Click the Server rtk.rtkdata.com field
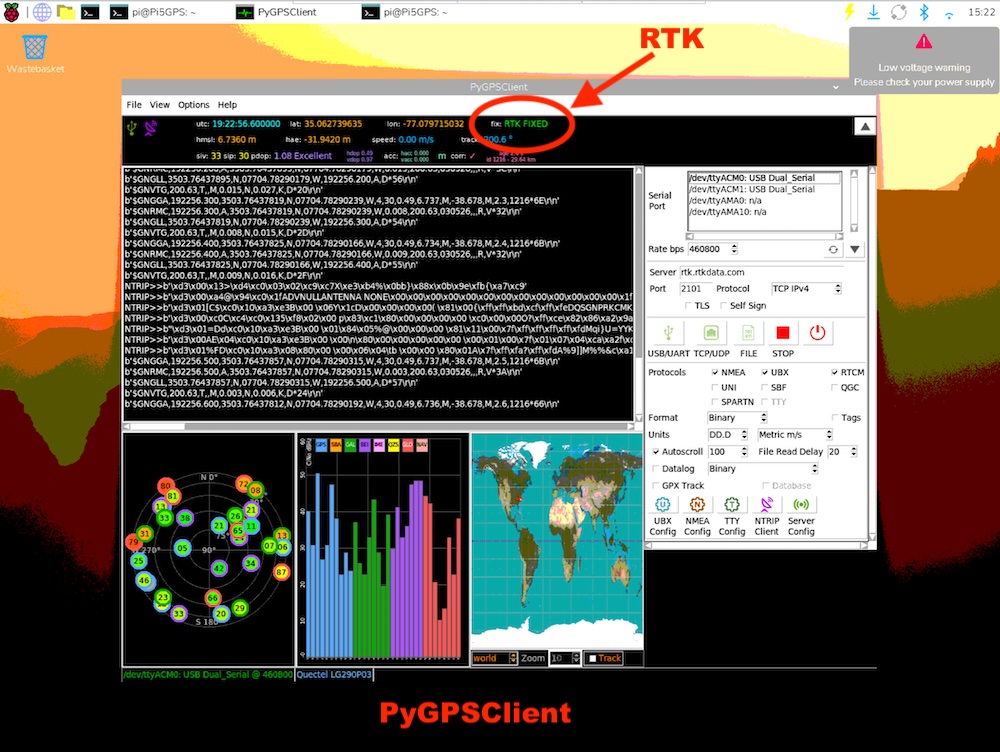The height and width of the screenshot is (752, 1000). point(761,272)
